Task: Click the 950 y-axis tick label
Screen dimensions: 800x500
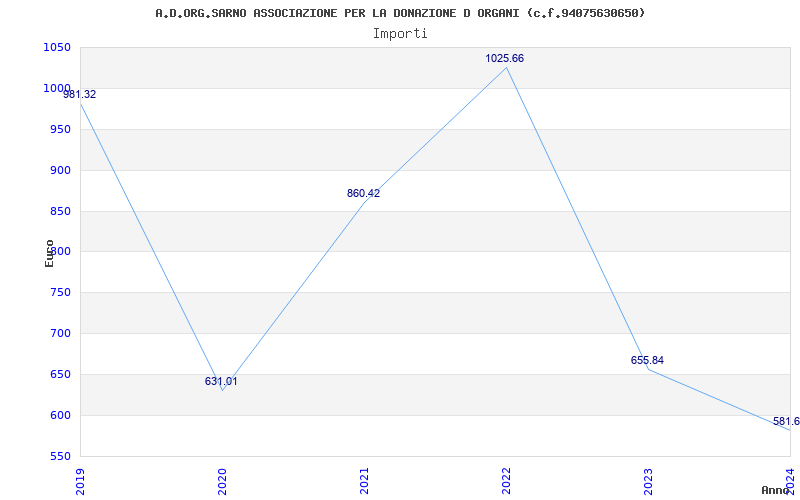Action: (60, 129)
